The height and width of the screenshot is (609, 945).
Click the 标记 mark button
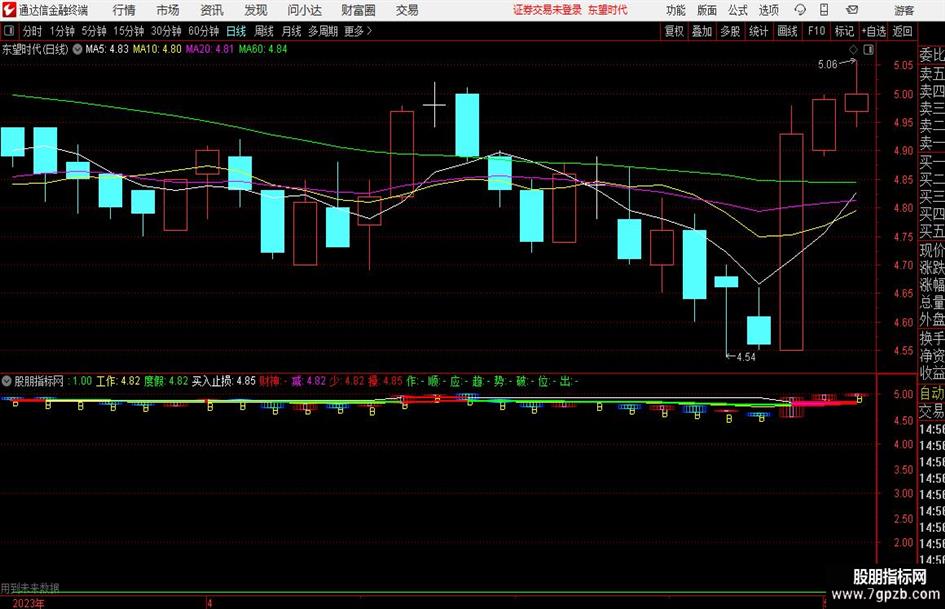click(x=844, y=31)
